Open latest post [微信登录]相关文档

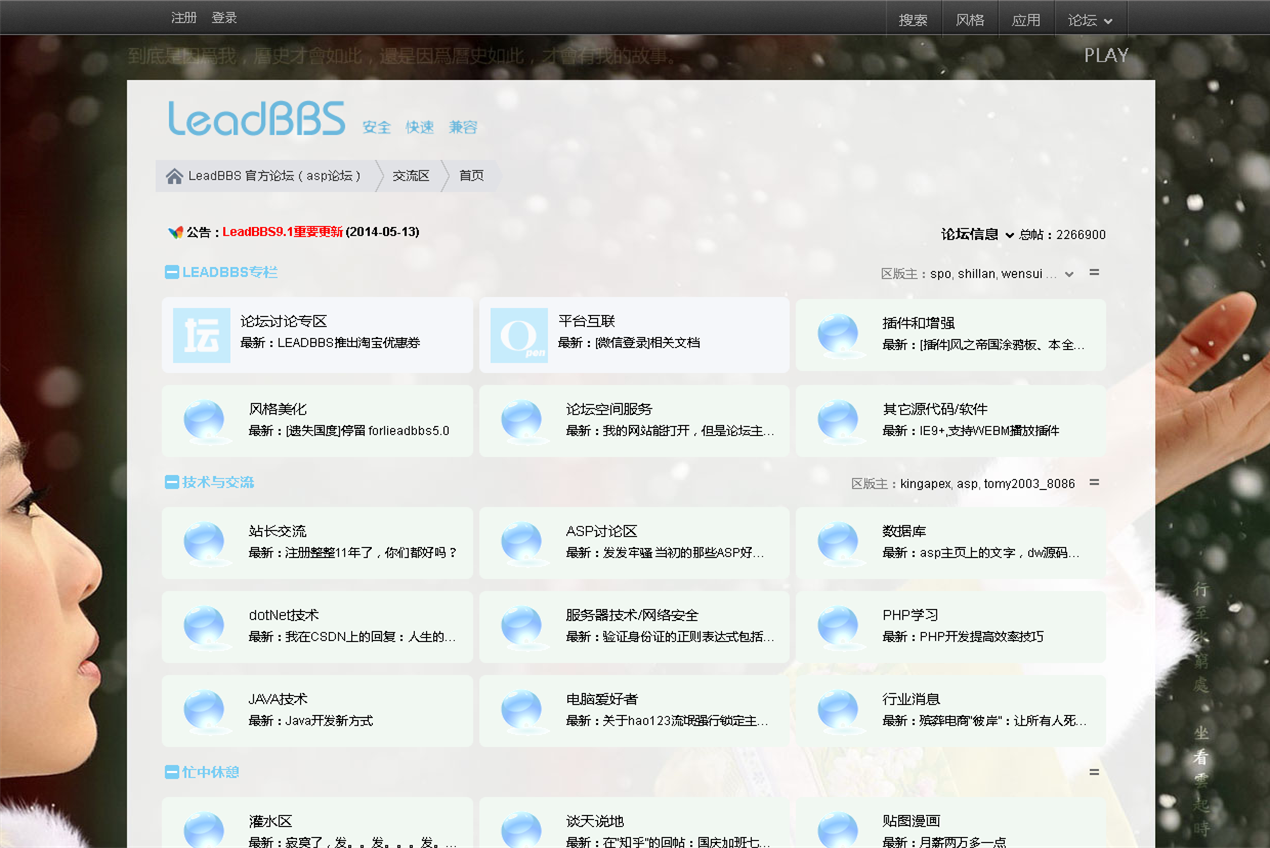[647, 343]
